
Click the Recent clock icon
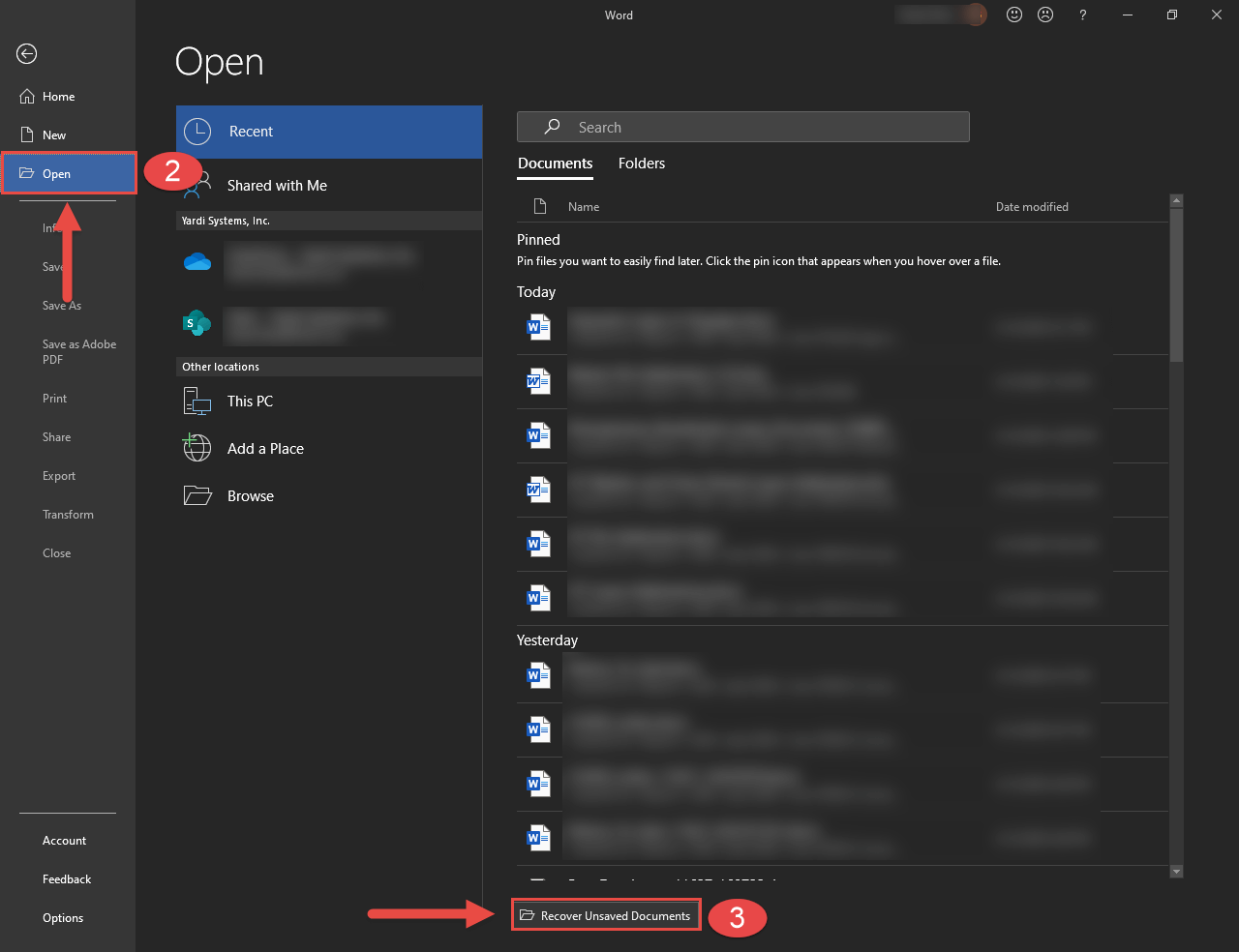(197, 132)
